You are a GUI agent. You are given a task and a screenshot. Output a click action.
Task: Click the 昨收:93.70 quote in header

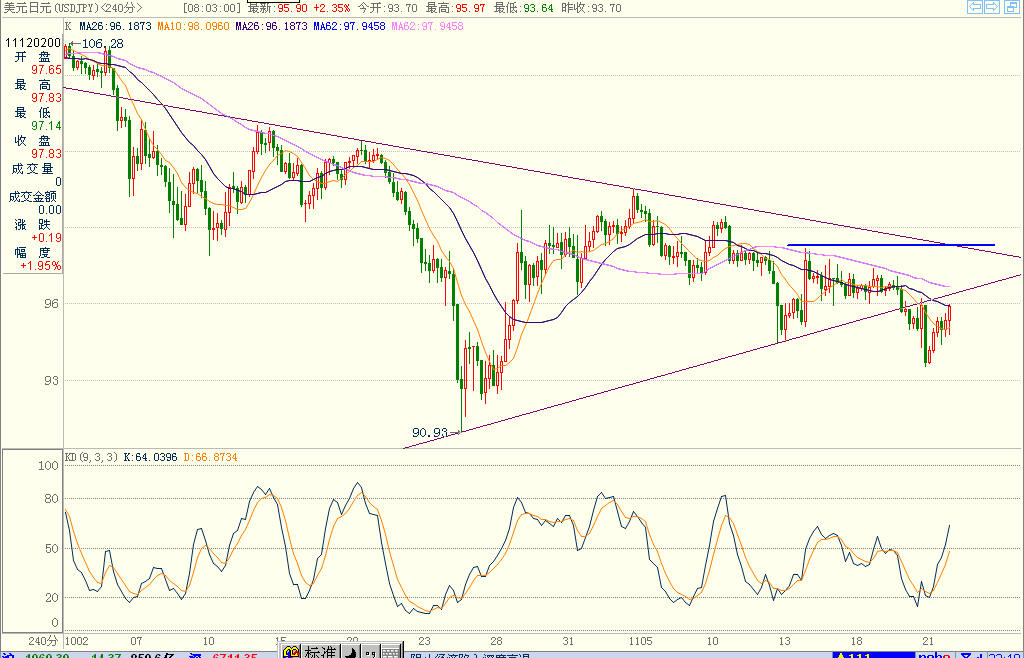point(591,8)
